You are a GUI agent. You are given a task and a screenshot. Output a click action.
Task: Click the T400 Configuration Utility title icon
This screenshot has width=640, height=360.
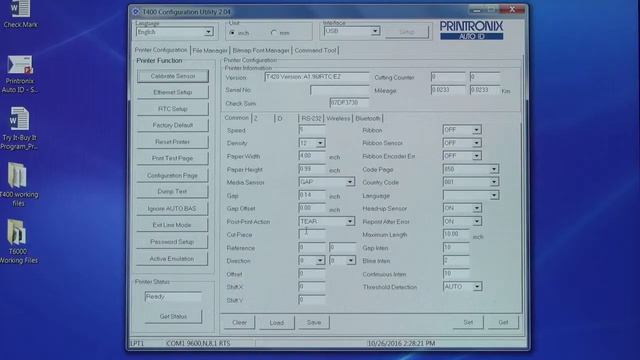coord(136,12)
